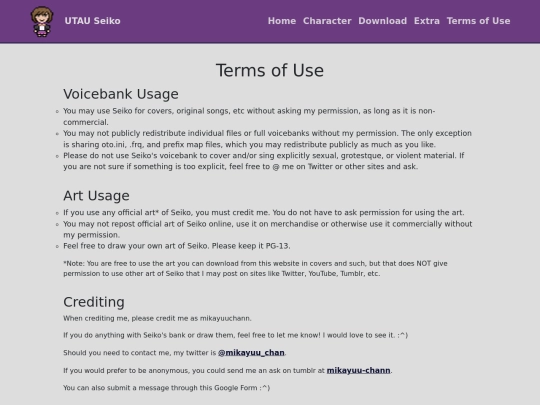Click the 'You may use Seiko for covers' bullet
Screen dimensions: 540x405
pos(249,116)
